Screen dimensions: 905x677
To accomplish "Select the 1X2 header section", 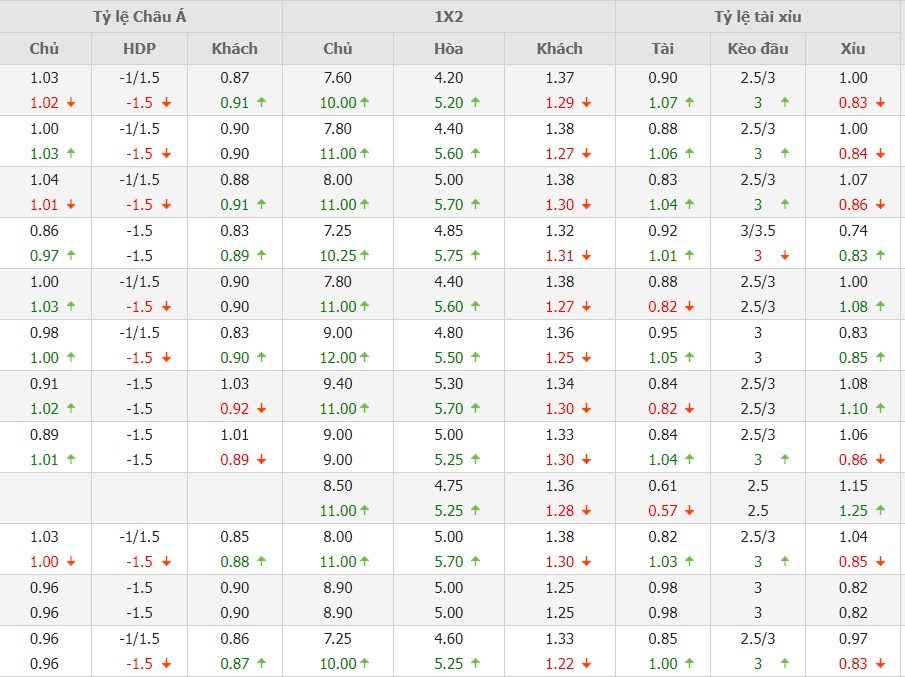I will click(x=448, y=17).
